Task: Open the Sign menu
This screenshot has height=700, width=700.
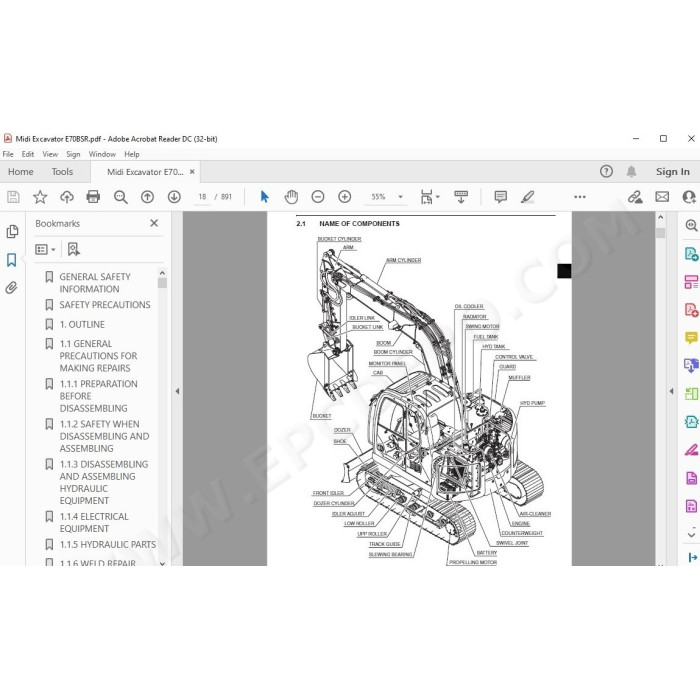Action: click(x=73, y=154)
